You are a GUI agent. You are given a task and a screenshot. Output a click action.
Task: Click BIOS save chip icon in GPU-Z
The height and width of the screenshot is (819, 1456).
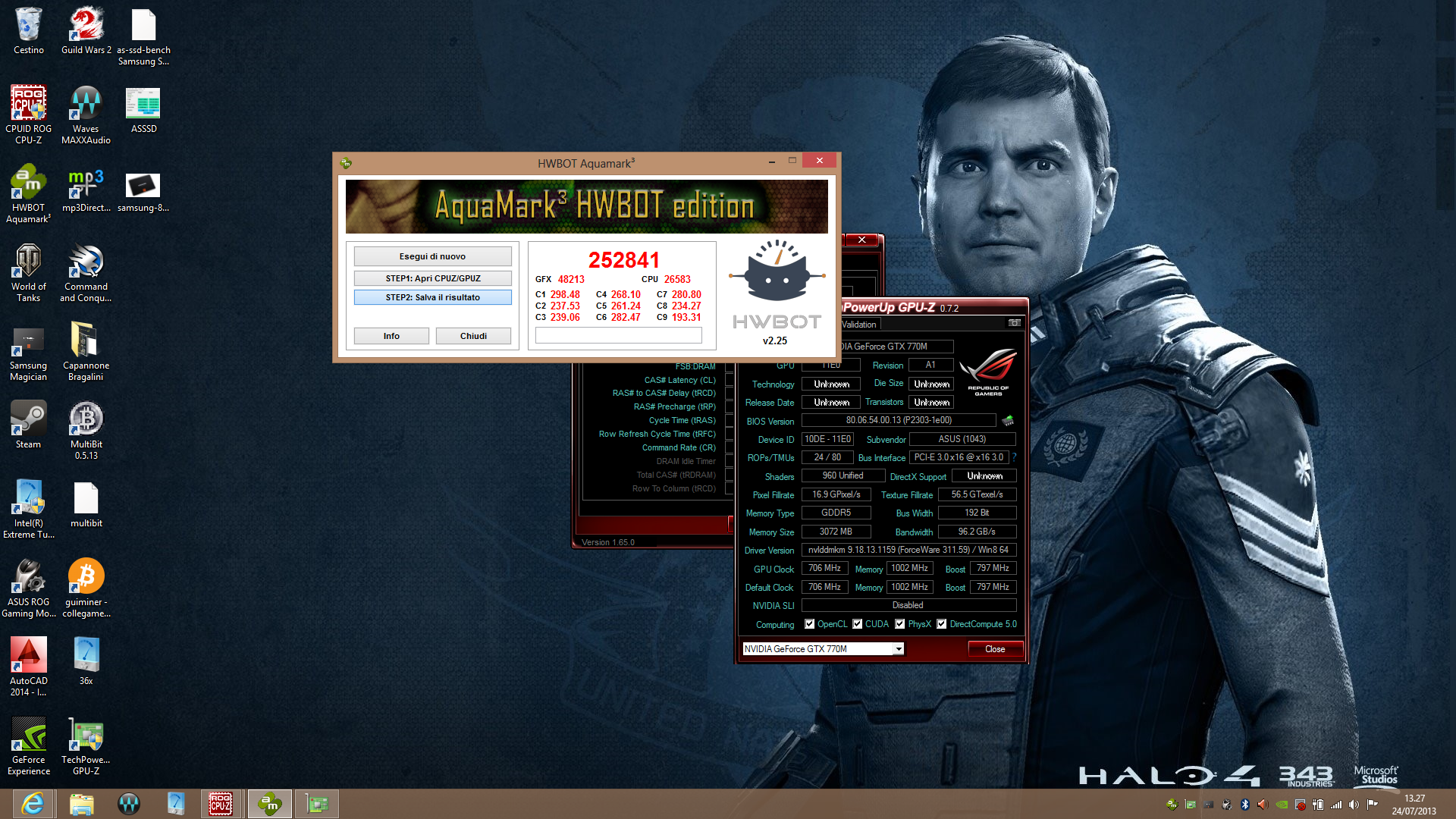[1008, 420]
